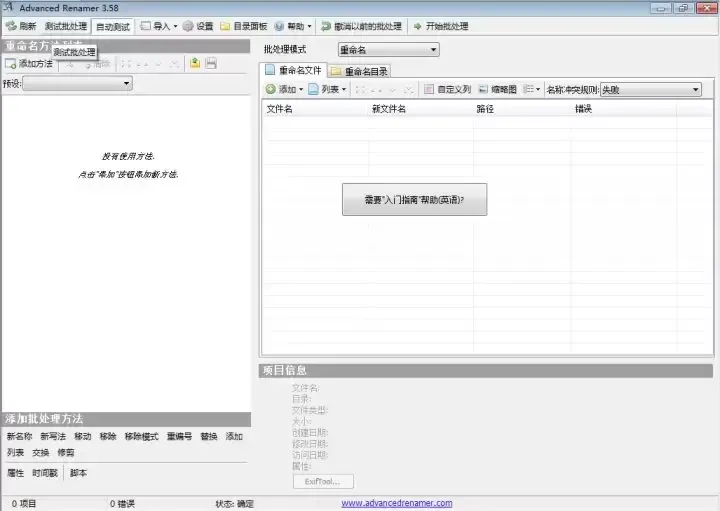Click the open methods folder icon
Image resolution: width=720 pixels, height=511 pixels.
pos(195,63)
